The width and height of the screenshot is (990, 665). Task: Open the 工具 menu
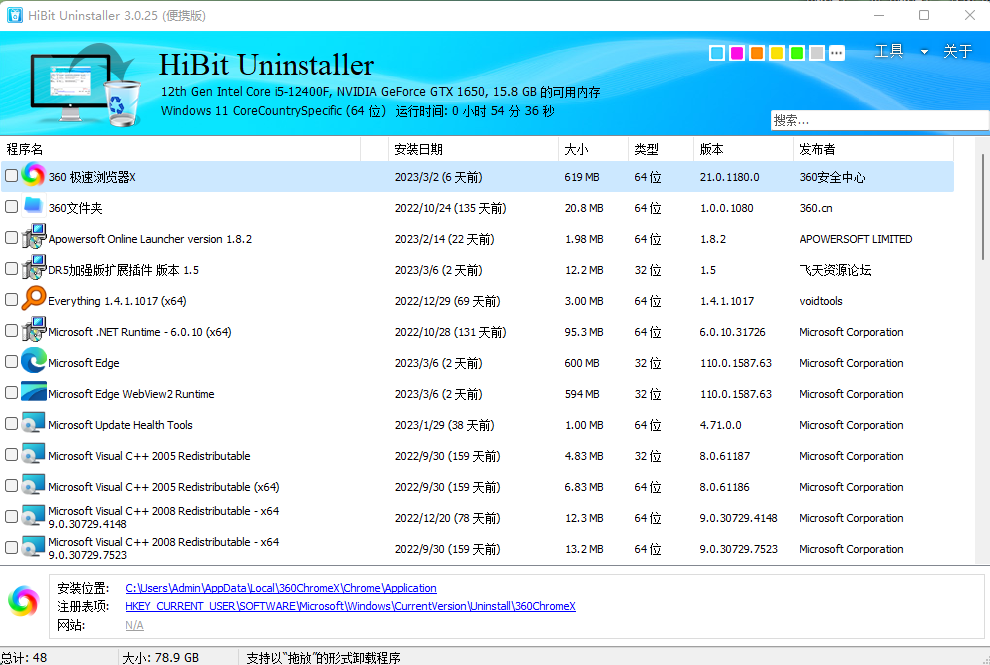coord(889,52)
